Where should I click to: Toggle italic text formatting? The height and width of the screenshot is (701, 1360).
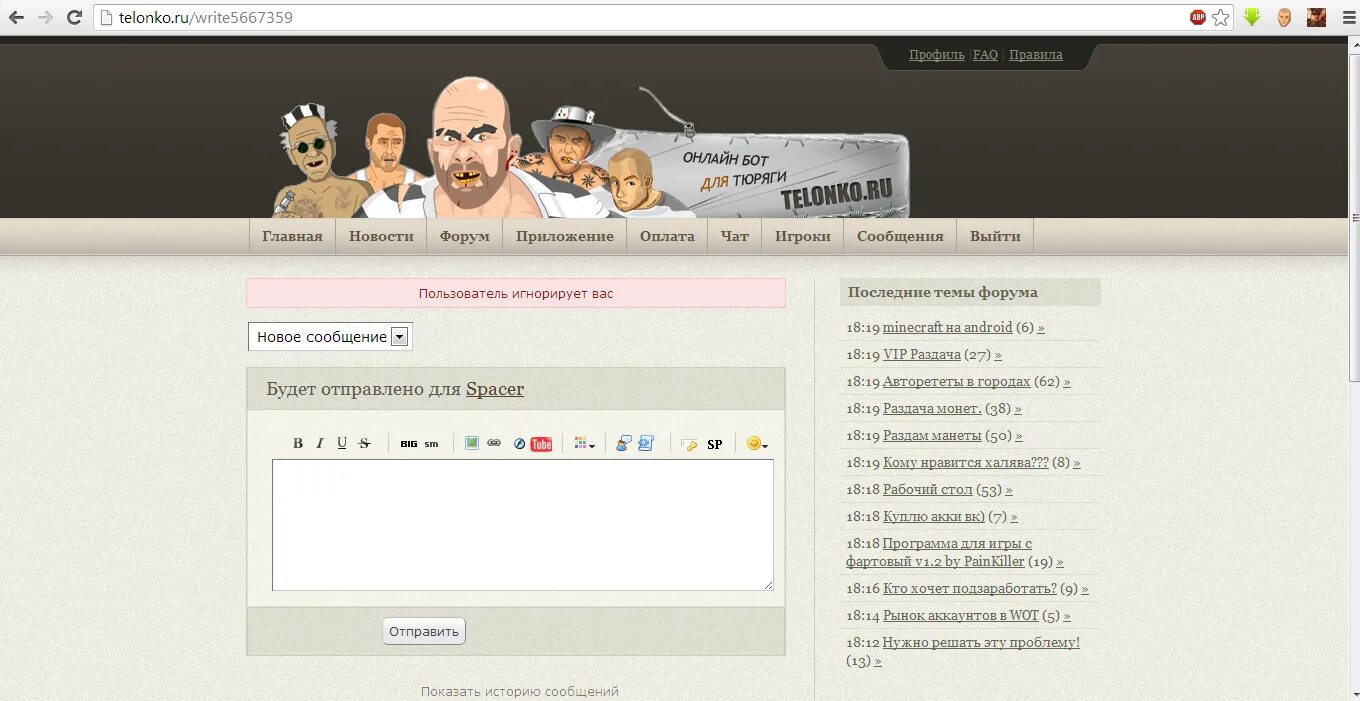coord(320,443)
